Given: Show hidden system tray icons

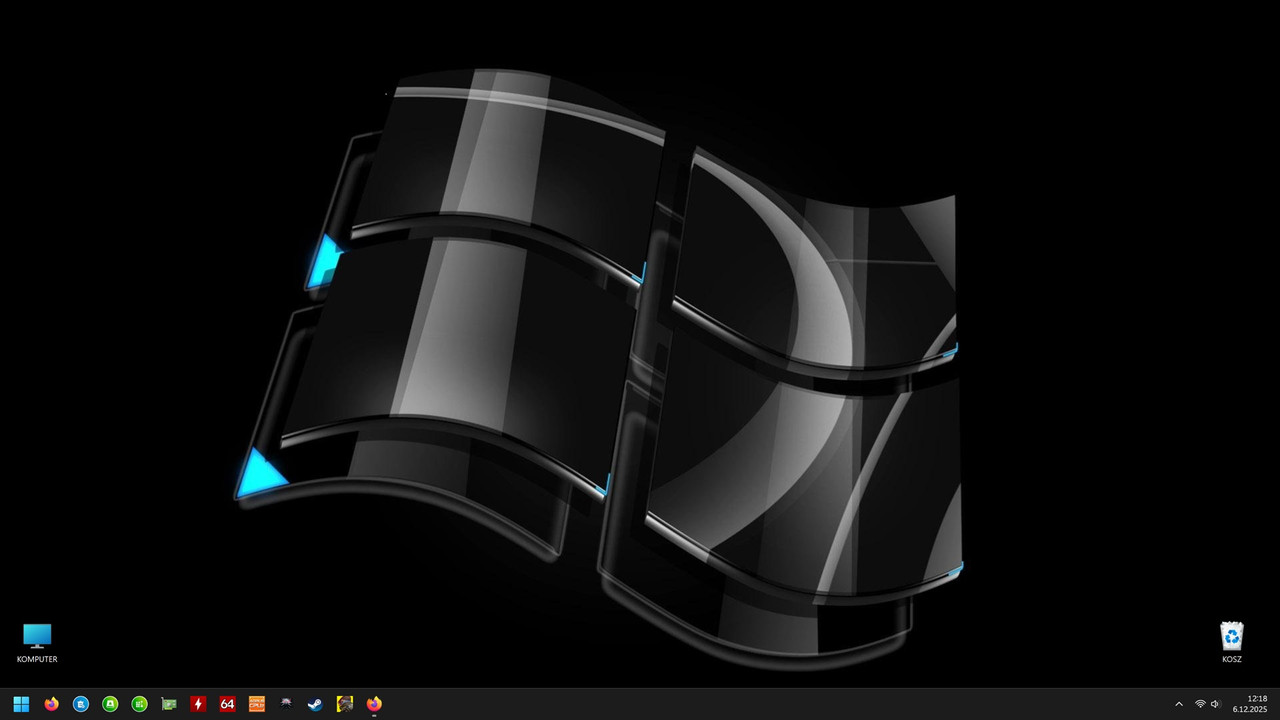Looking at the screenshot, I should [1178, 704].
